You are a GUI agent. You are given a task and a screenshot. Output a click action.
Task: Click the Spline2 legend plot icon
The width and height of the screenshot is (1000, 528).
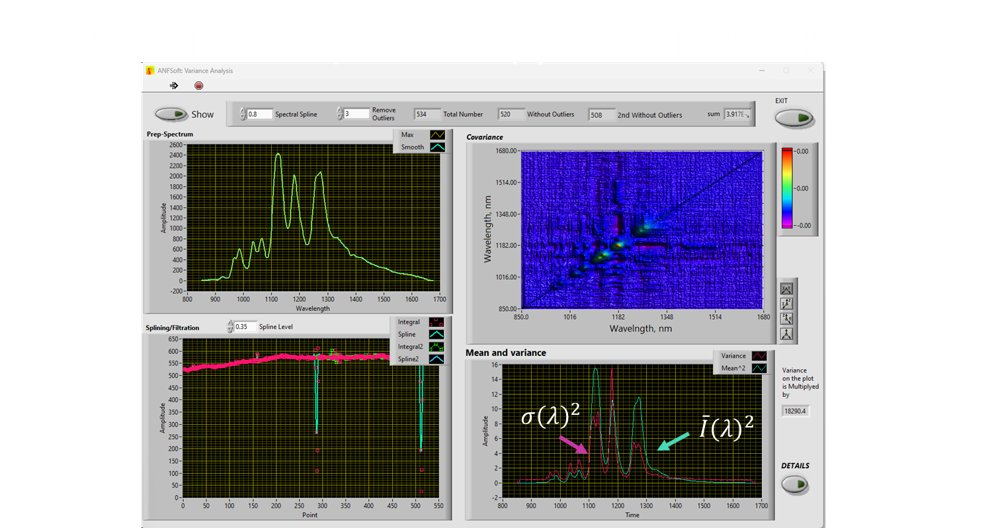point(436,359)
